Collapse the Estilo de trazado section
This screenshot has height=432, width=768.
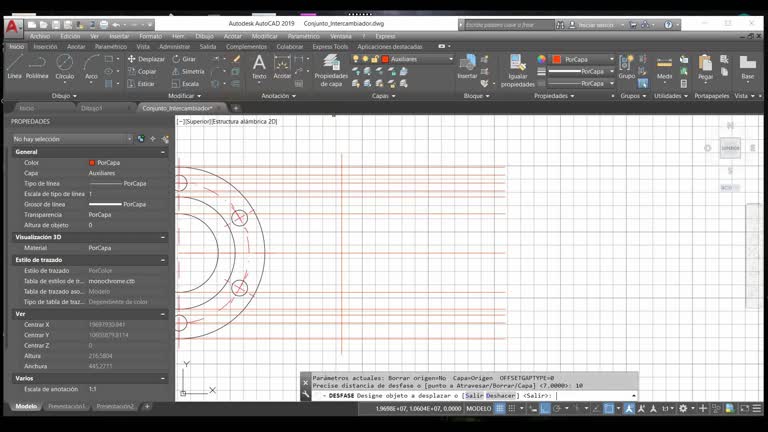click(x=163, y=260)
